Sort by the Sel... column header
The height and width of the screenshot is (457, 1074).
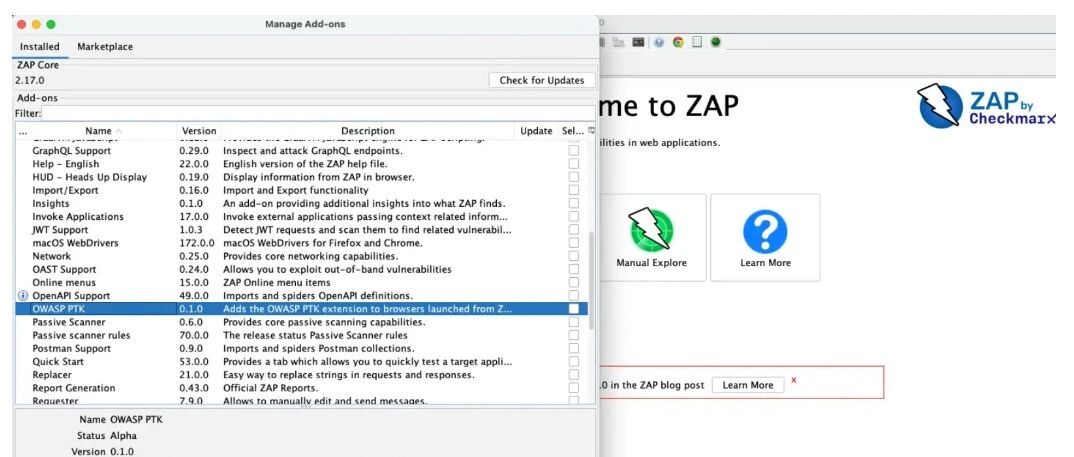572,131
